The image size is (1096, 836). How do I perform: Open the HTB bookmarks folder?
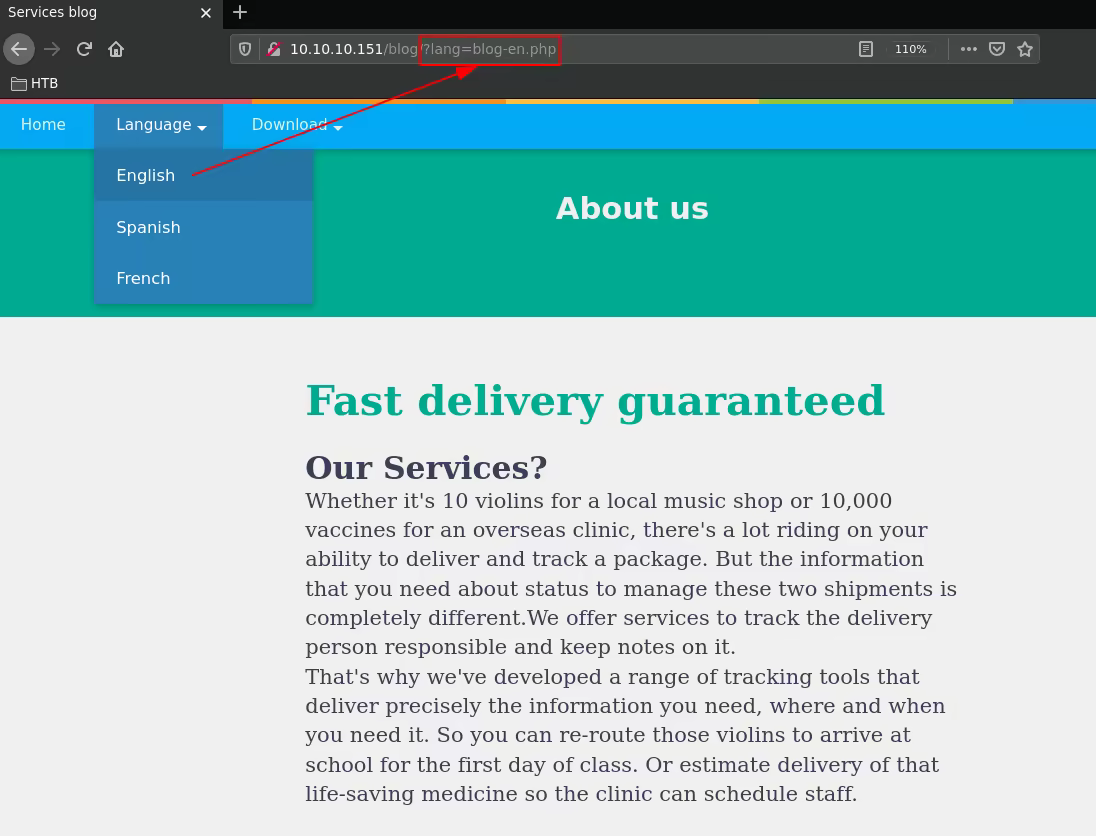(35, 83)
